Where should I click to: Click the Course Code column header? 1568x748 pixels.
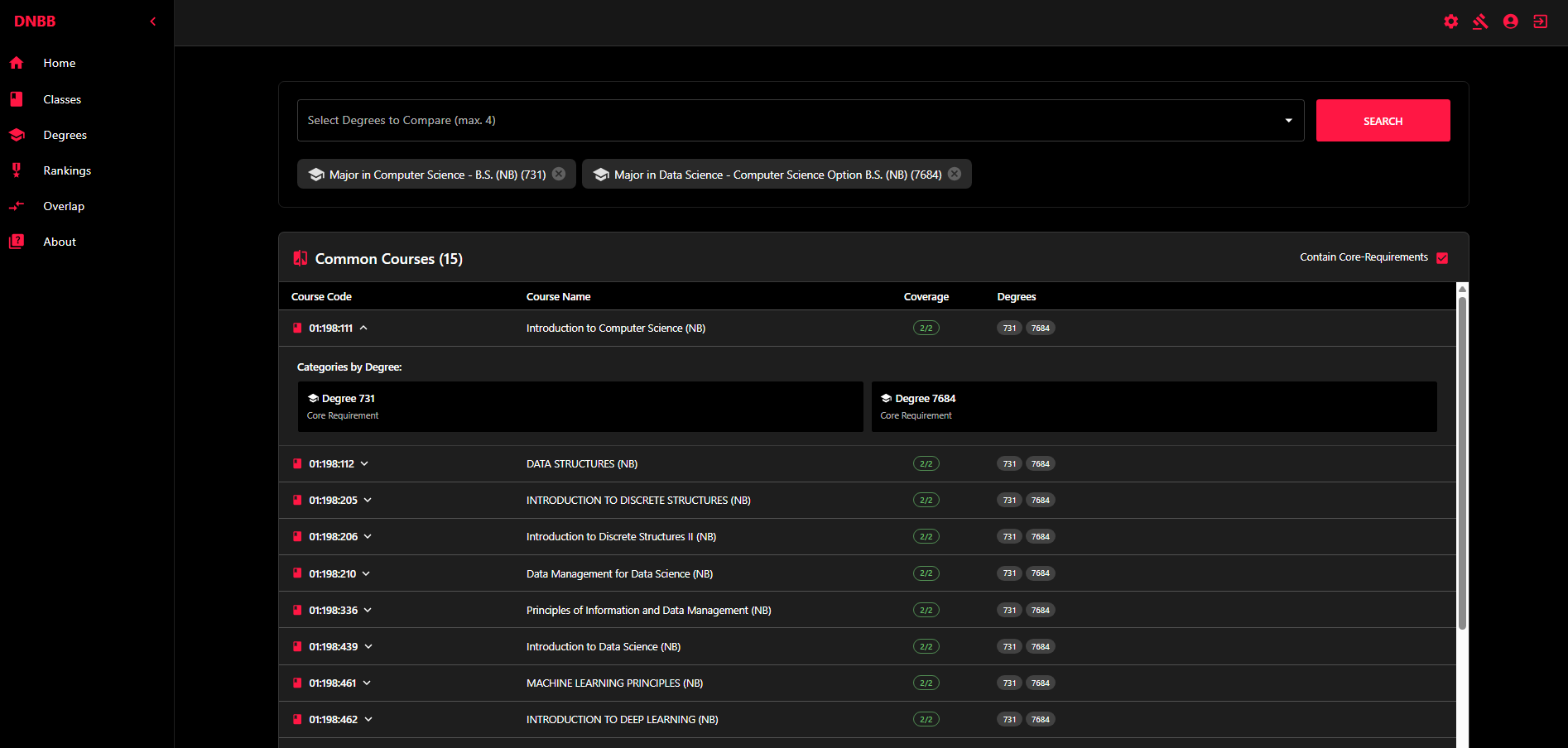[321, 297]
